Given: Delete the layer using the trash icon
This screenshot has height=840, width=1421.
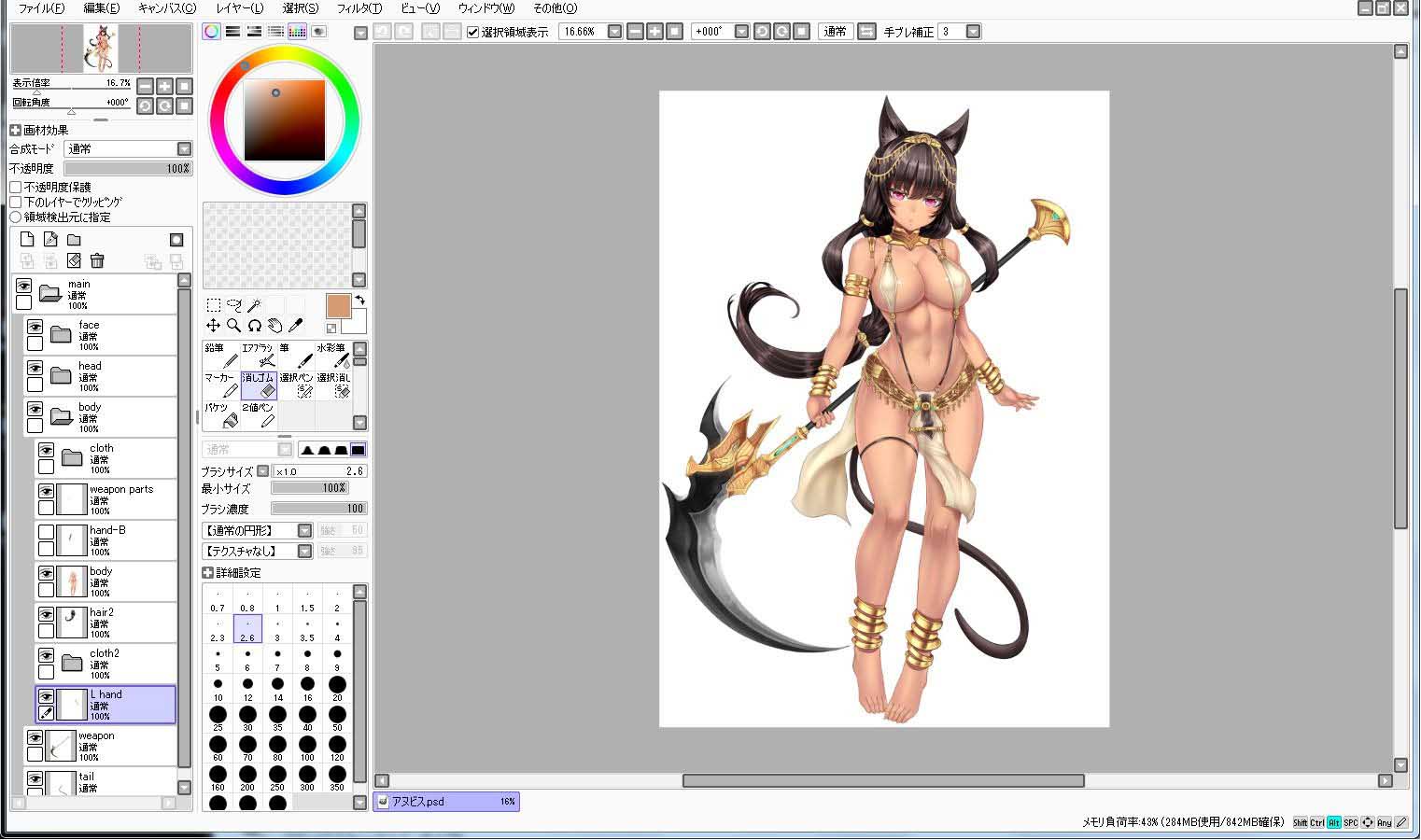Looking at the screenshot, I should coord(97,260).
